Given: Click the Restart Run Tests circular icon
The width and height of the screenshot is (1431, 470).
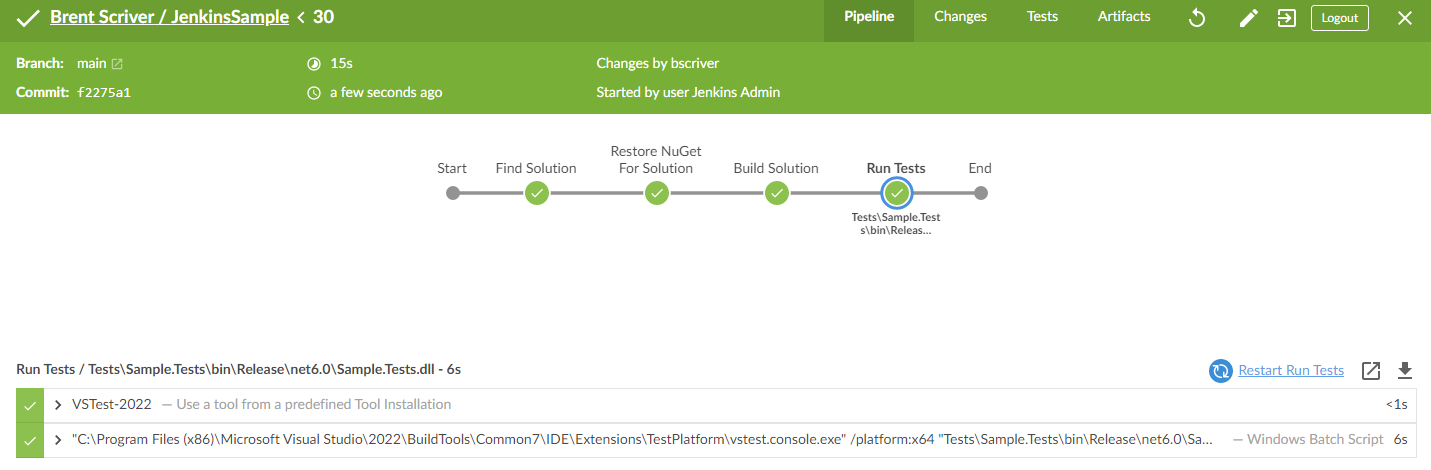Looking at the screenshot, I should tap(1220, 371).
